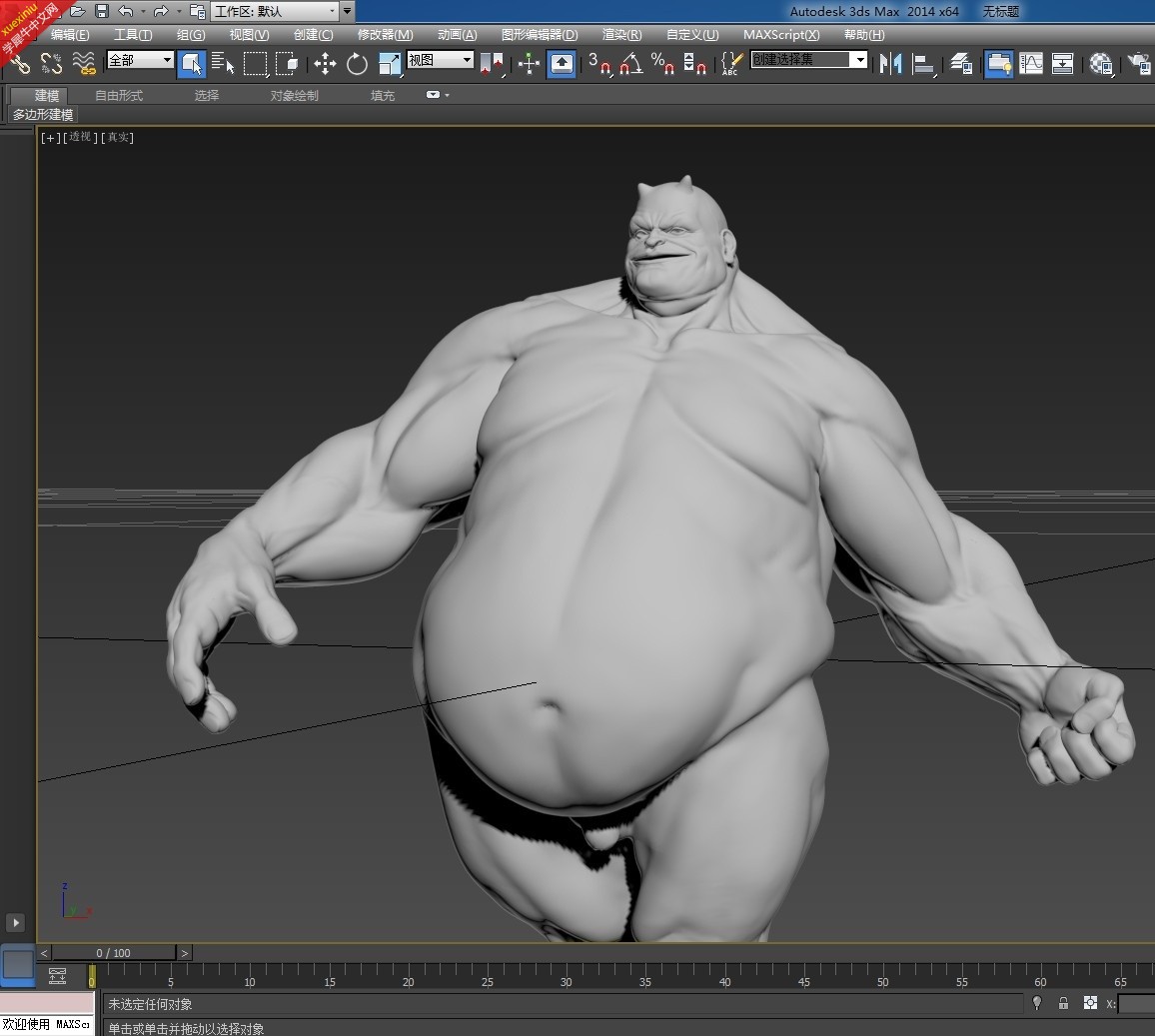Open the 帮助(H) menu
Screen dimensions: 1155x1036
pyautogui.click(x=864, y=35)
